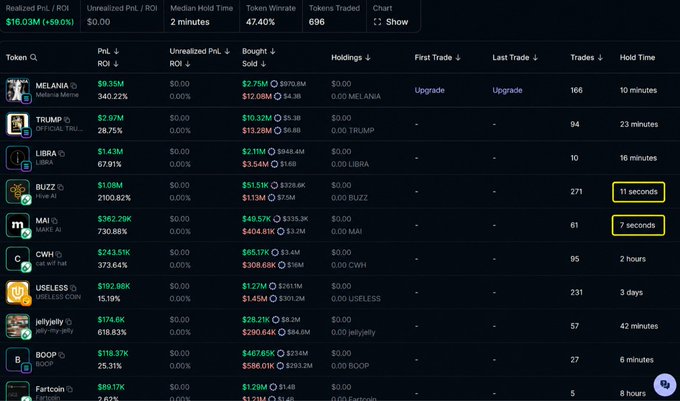Screen dimensions: 680x401
Task: Open the BOOP token logo
Action: click(x=17, y=359)
